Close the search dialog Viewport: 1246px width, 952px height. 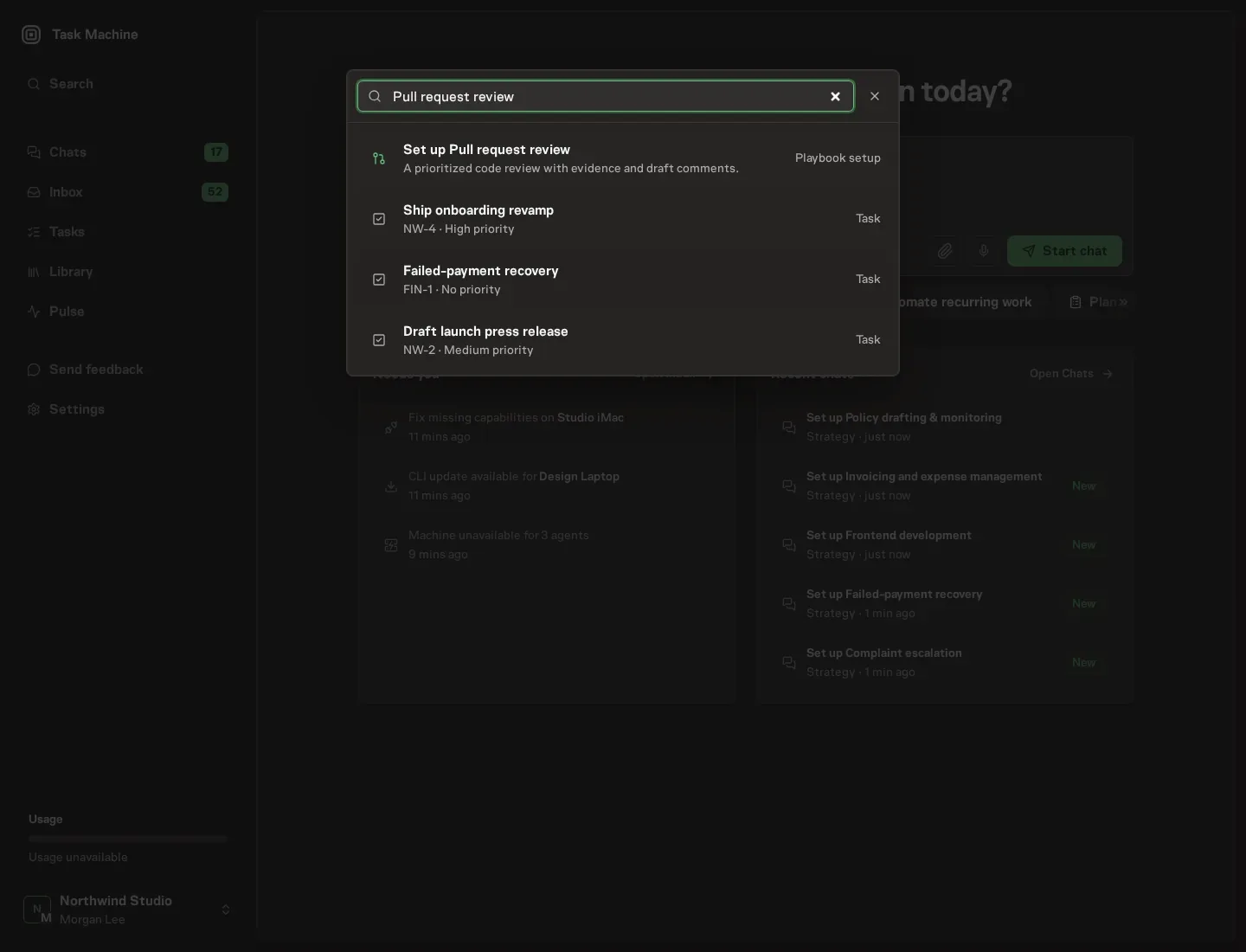click(875, 96)
